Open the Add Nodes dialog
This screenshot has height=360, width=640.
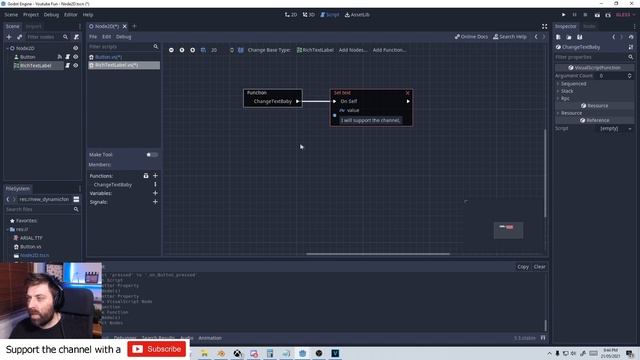pyautogui.click(x=353, y=50)
